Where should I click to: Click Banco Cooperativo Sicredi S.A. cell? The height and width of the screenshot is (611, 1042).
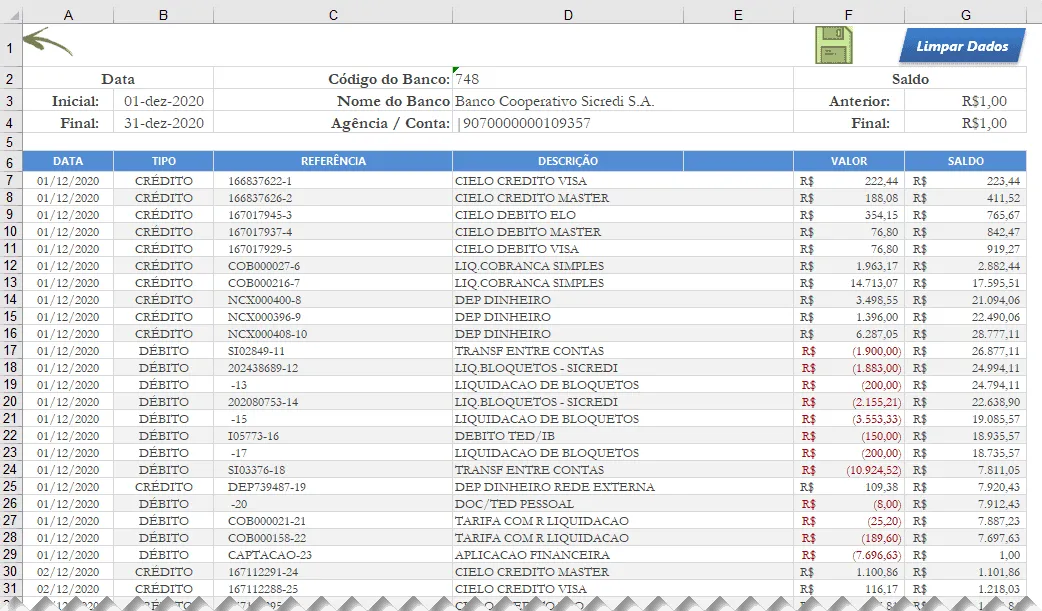[623, 101]
